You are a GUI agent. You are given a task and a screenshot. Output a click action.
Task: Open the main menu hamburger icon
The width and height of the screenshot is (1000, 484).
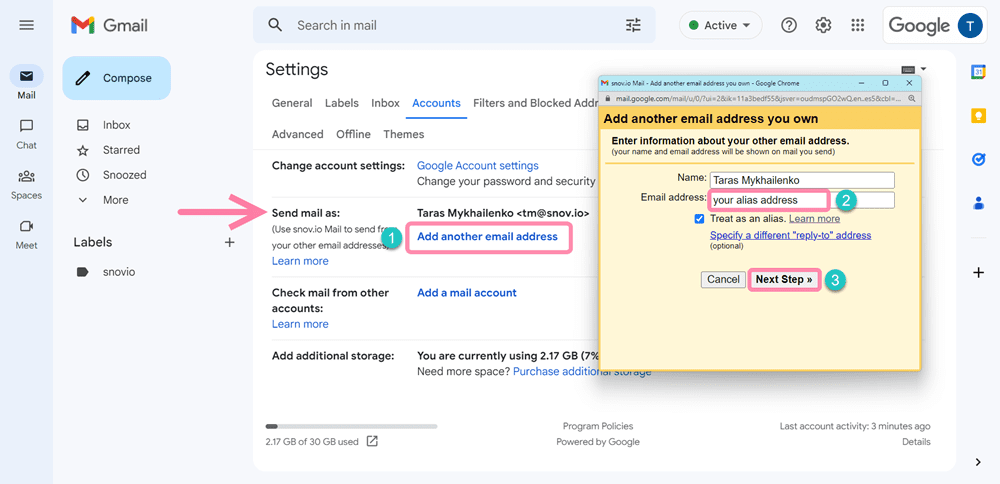26,25
